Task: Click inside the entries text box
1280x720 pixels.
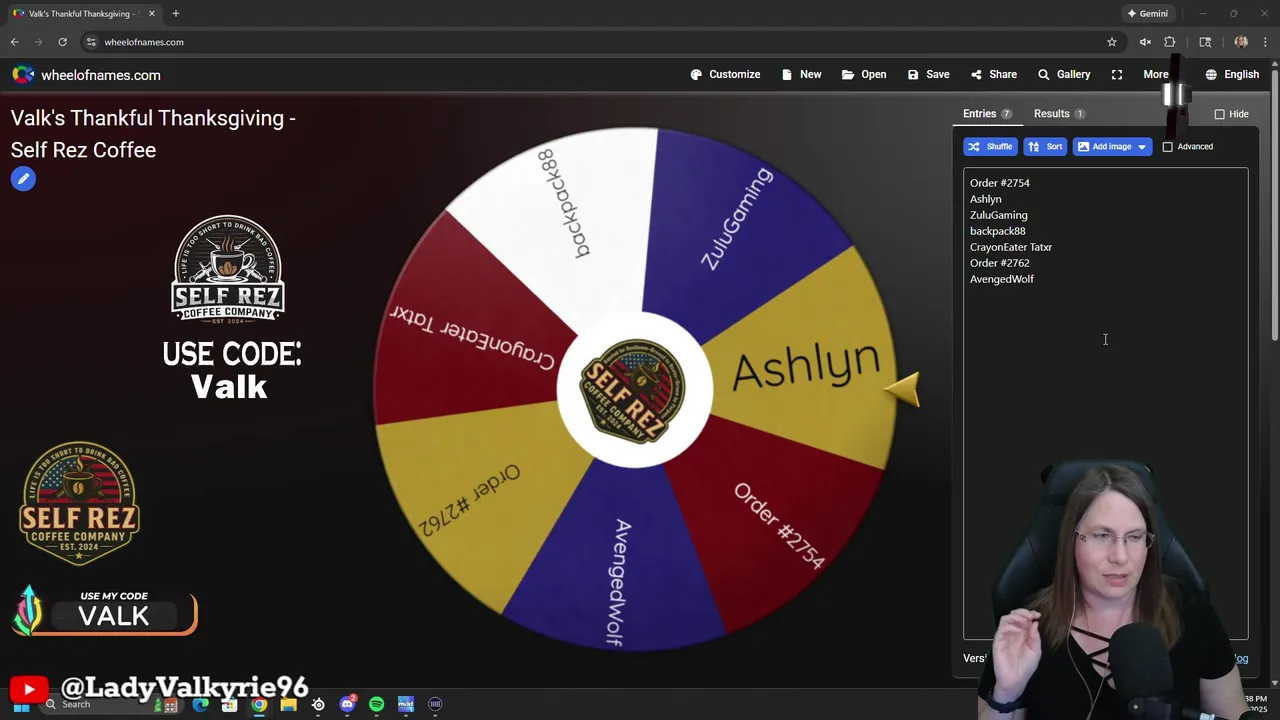Action: (x=1105, y=404)
